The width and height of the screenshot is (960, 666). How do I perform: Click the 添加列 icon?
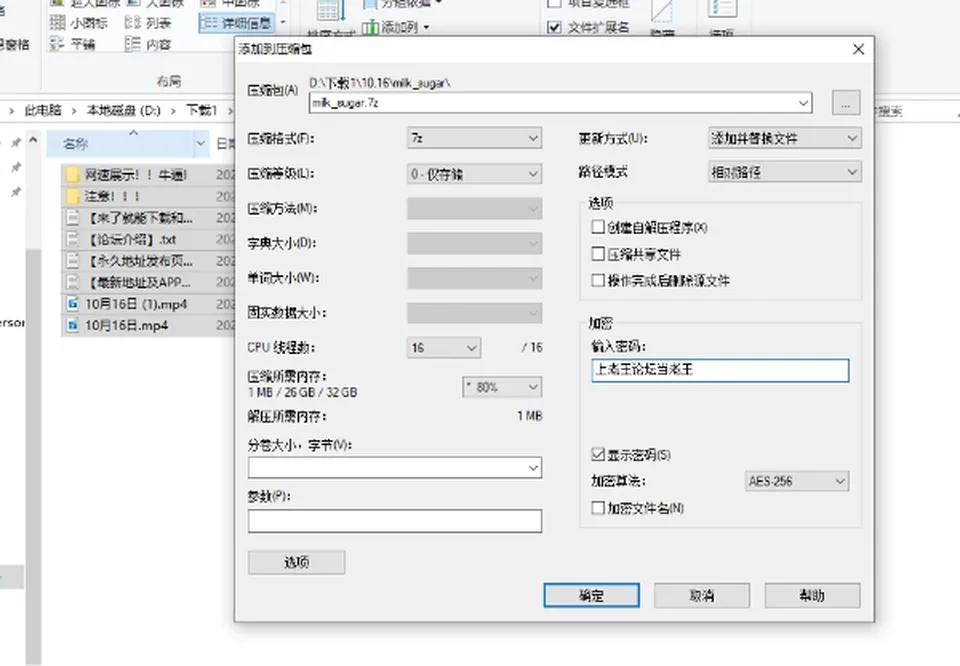pos(370,27)
